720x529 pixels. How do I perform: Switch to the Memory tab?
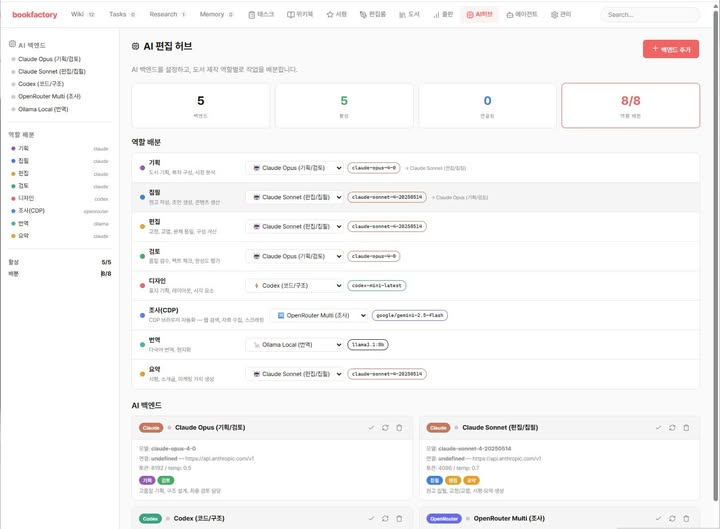click(x=216, y=15)
